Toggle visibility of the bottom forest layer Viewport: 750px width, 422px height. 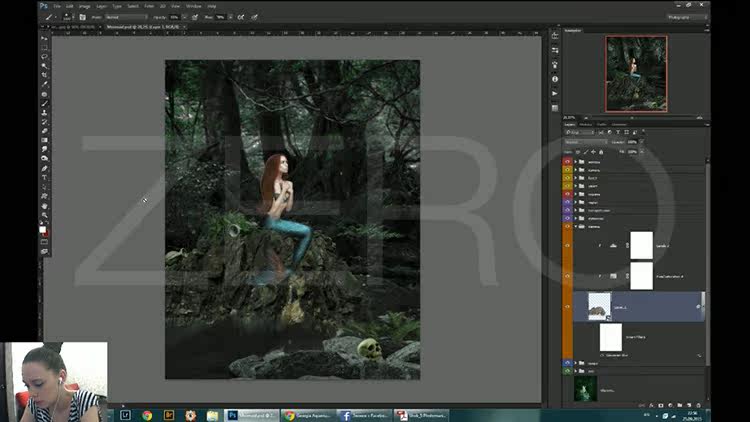pos(568,388)
